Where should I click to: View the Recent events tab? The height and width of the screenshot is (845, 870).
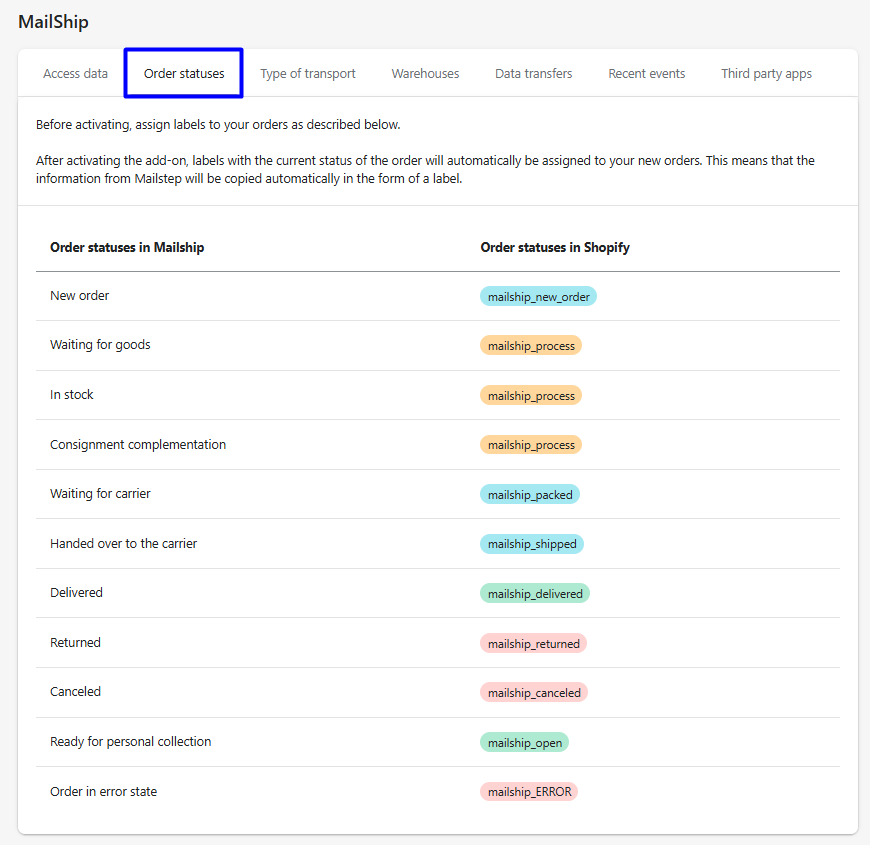pyautogui.click(x=647, y=73)
